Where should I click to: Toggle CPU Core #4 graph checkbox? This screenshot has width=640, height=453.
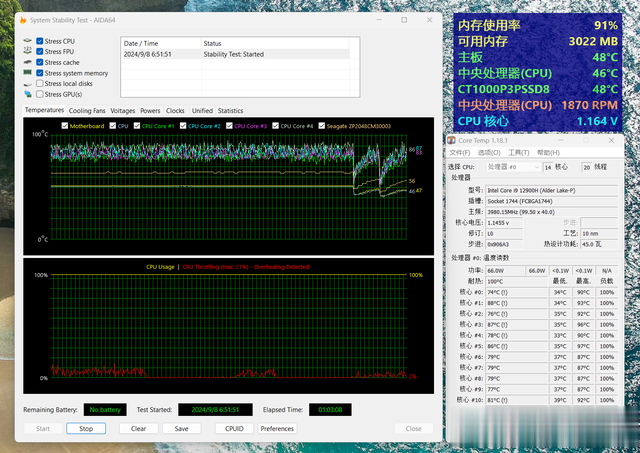[x=276, y=126]
